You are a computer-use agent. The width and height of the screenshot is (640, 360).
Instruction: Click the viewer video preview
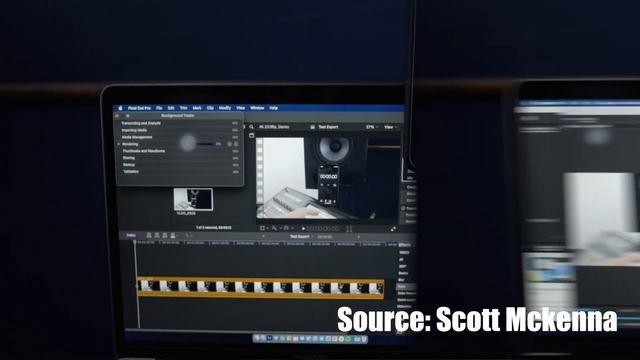(x=328, y=178)
